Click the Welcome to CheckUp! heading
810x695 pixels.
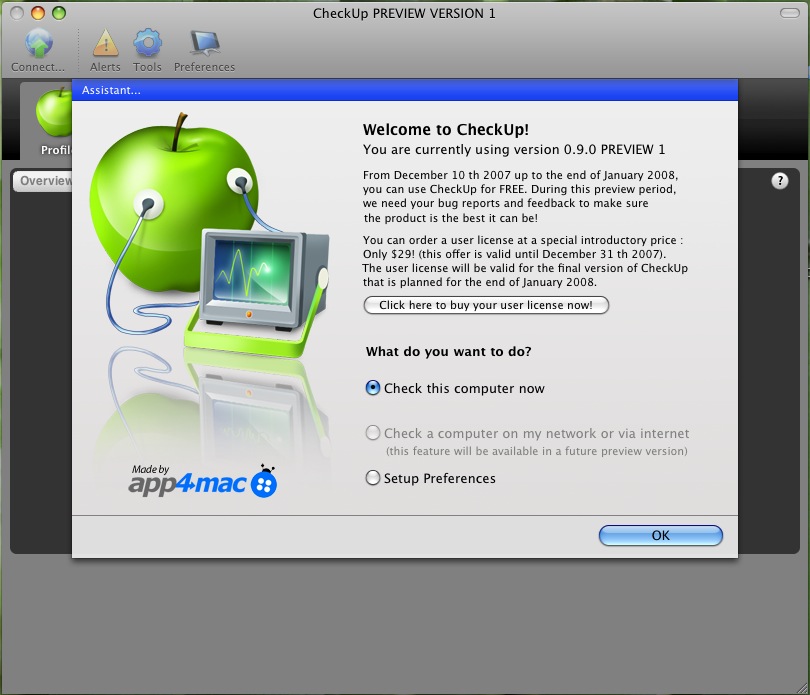point(446,129)
